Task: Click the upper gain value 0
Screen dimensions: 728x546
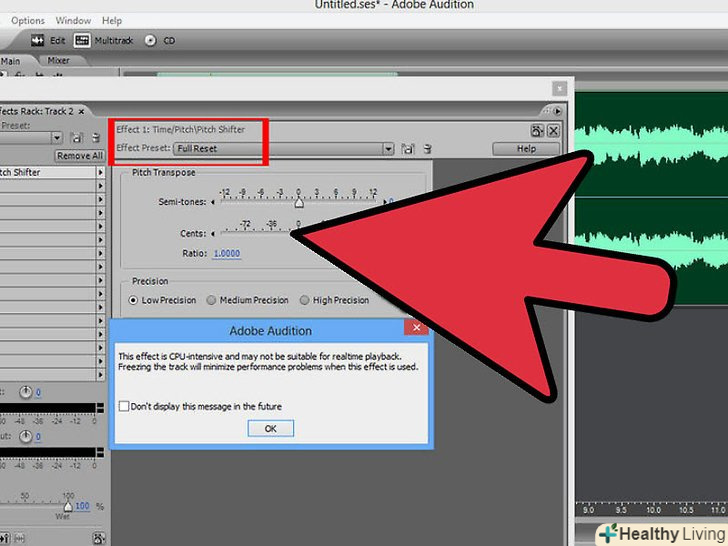Action: pos(38,393)
